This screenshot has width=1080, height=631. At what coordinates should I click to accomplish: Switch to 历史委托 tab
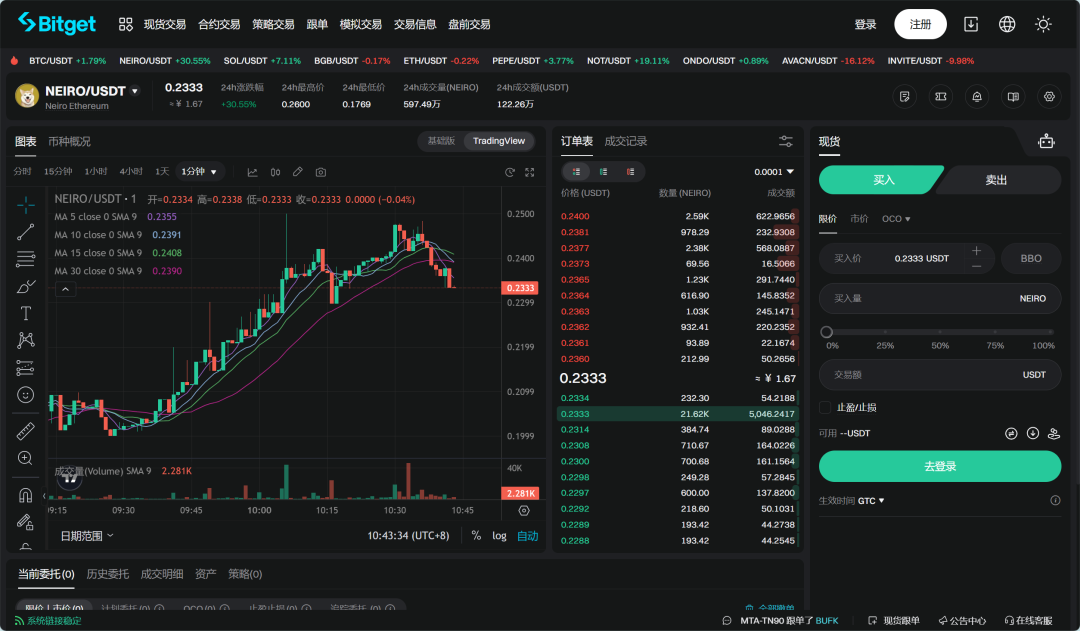tap(107, 574)
